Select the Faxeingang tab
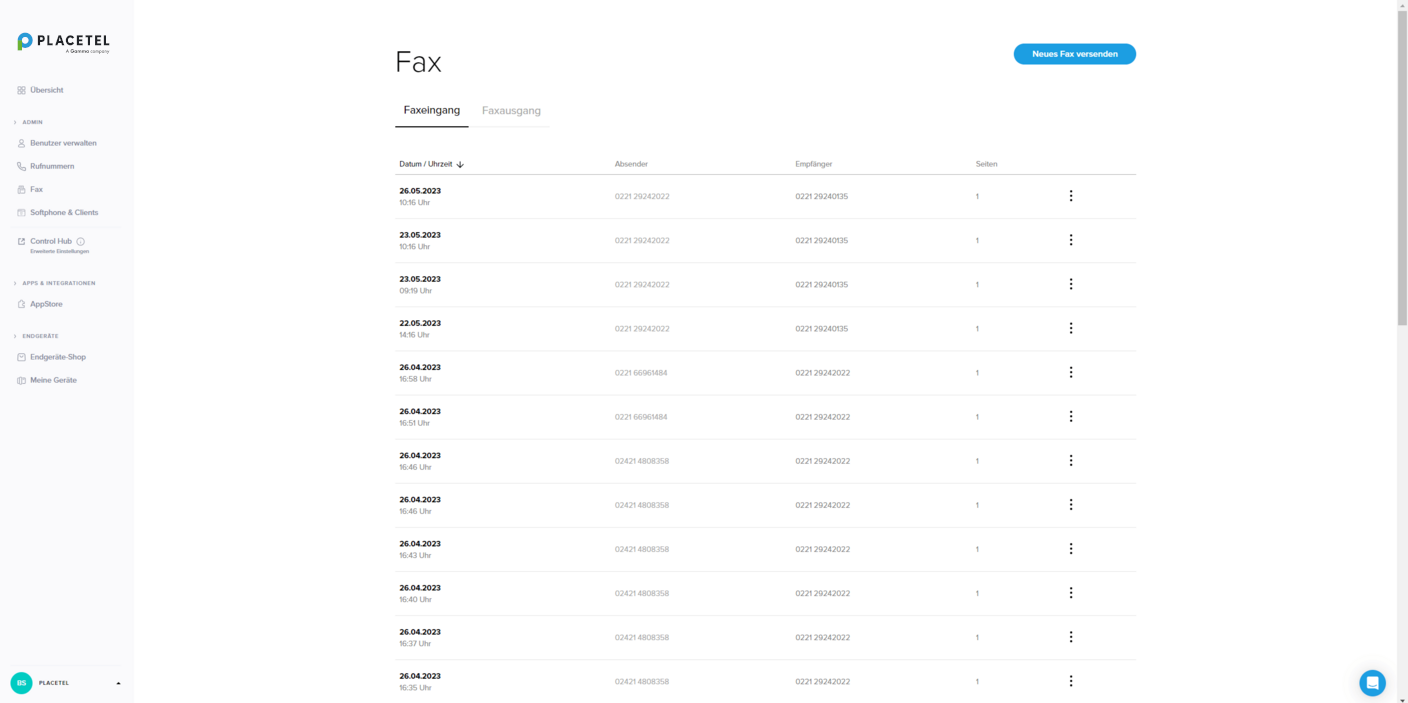The image size is (1408, 703). (431, 111)
